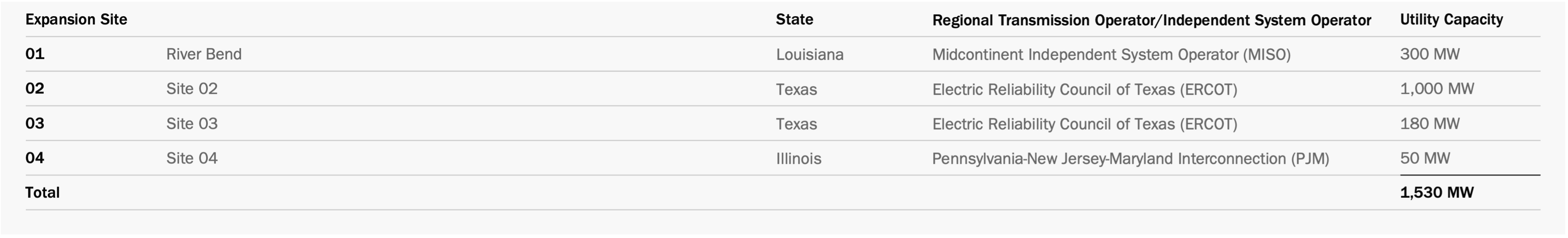Select the Louisiana state cell
Image resolution: width=1568 pixels, height=238 pixels.
pyautogui.click(x=809, y=55)
